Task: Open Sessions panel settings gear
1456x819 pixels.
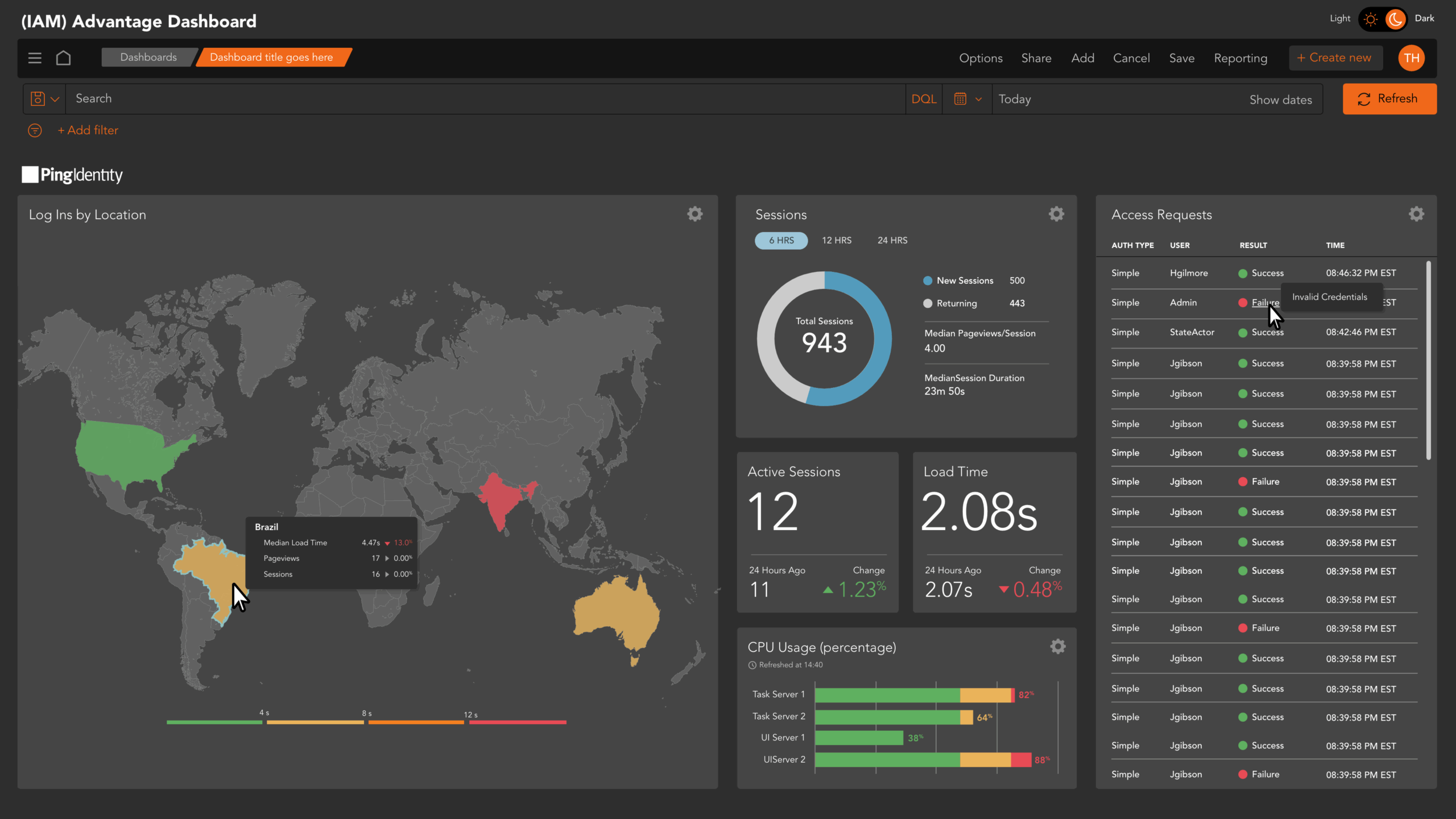Action: point(1056,214)
